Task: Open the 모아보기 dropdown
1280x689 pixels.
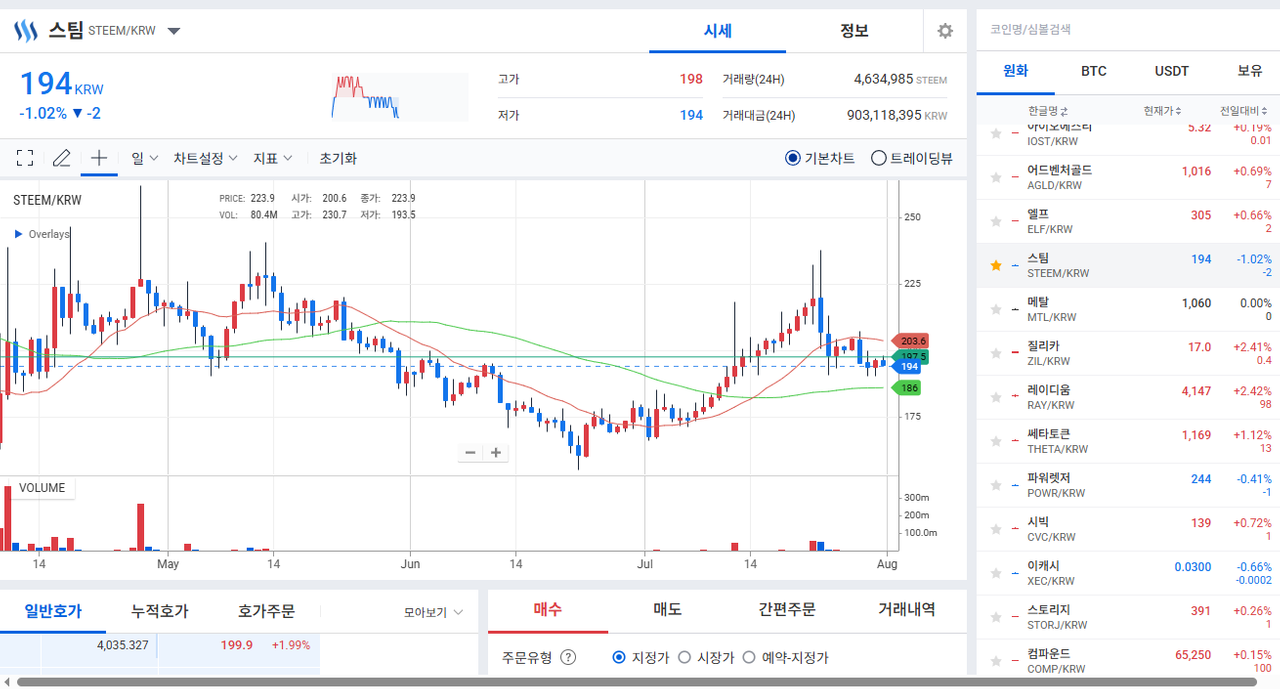Action: (433, 612)
